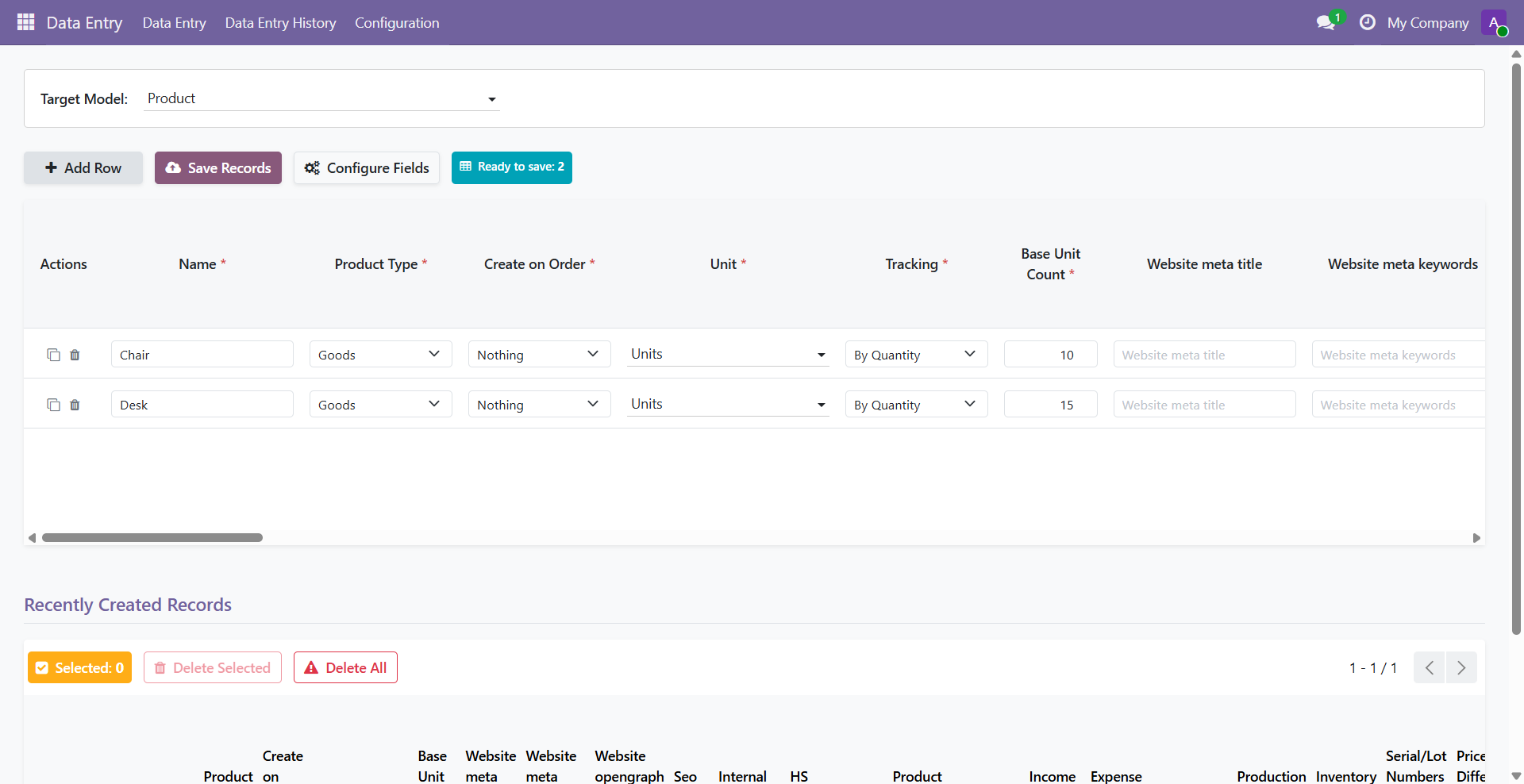Viewport: 1524px width, 784px height.
Task: Click the Delete All button
Action: click(345, 667)
